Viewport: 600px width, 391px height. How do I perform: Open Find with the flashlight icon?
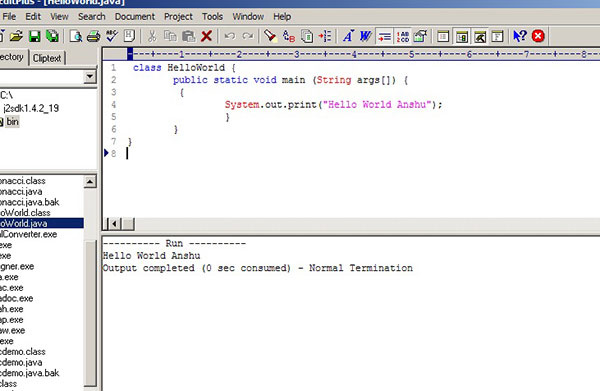pyautogui.click(x=270, y=36)
